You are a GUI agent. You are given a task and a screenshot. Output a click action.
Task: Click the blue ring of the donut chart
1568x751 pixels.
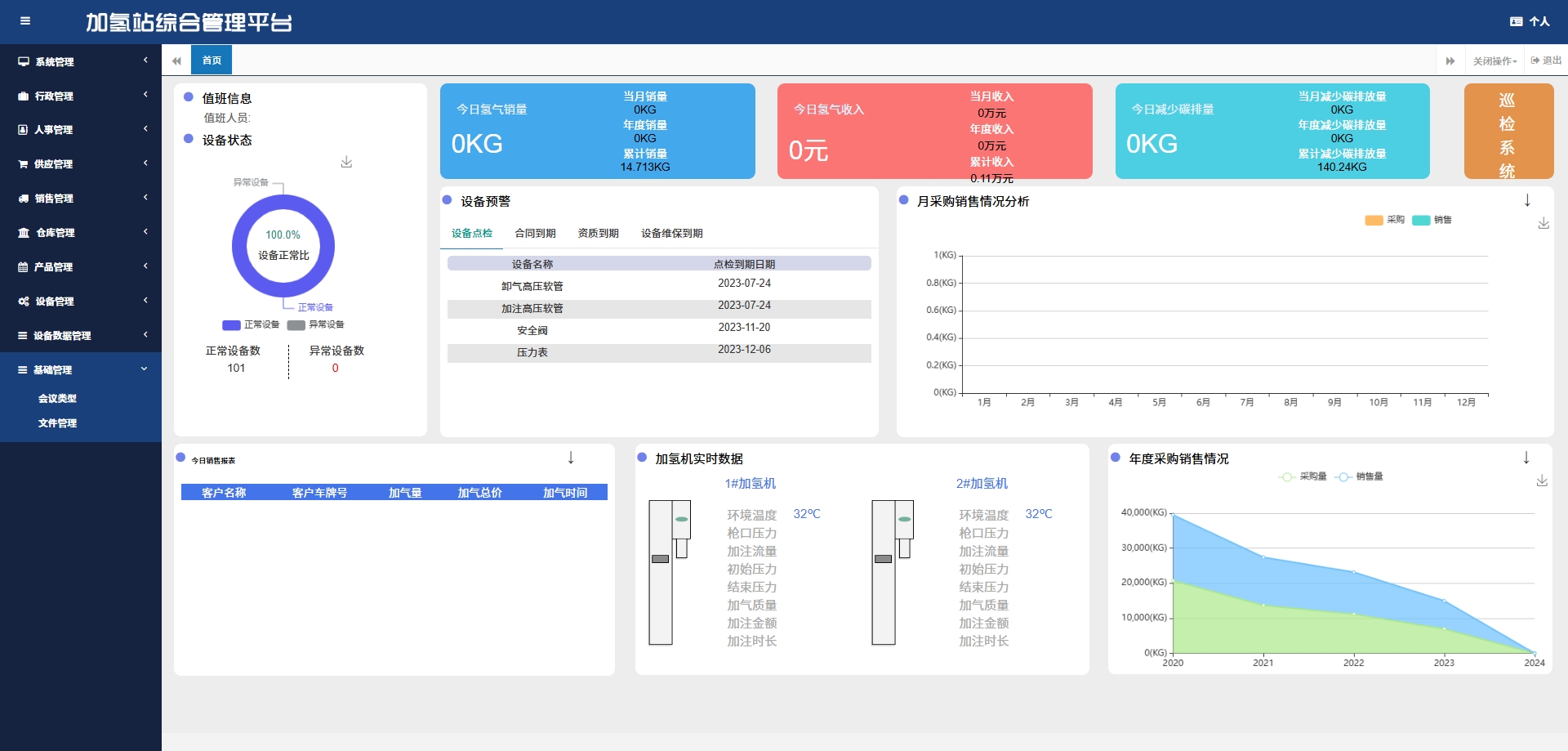(240, 246)
